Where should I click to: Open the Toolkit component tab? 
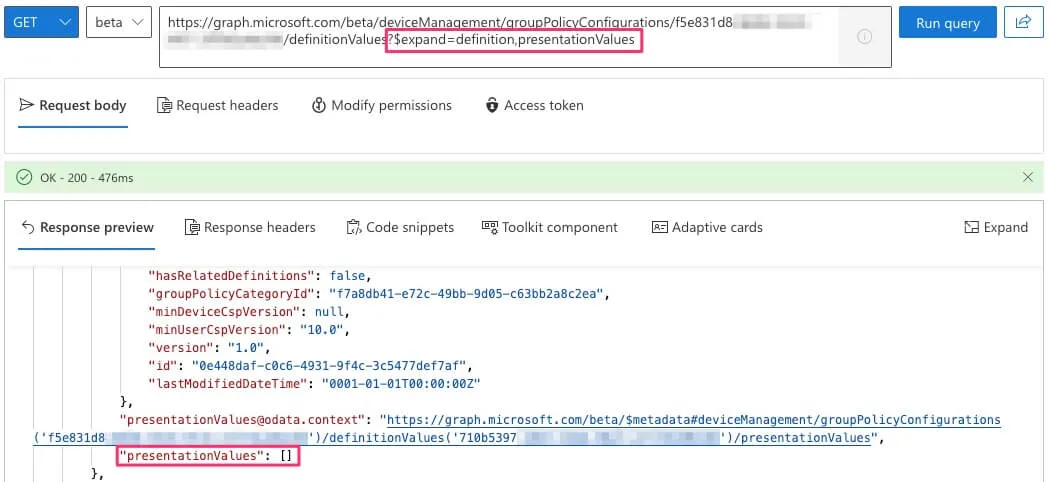click(x=550, y=227)
